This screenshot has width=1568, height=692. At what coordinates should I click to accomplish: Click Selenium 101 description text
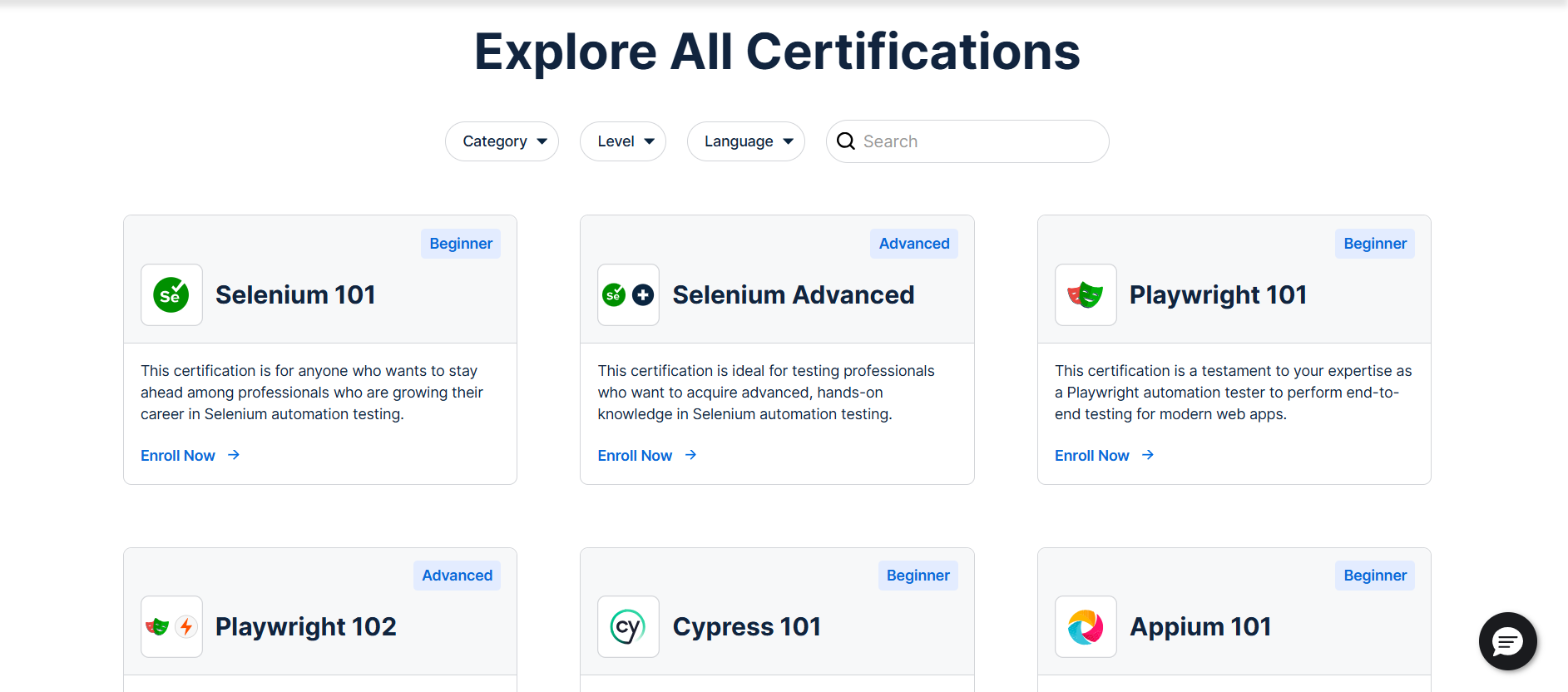[312, 393]
